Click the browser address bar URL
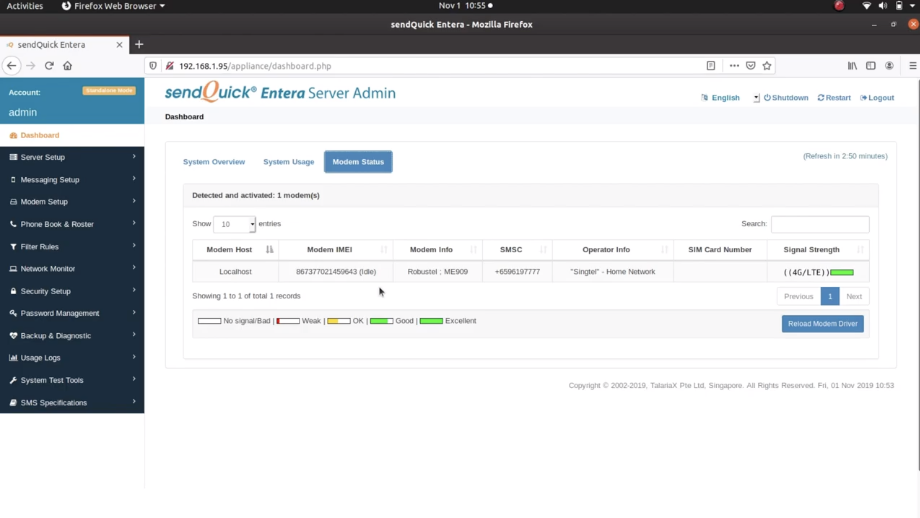Screen dimensions: 920x518 255,66
